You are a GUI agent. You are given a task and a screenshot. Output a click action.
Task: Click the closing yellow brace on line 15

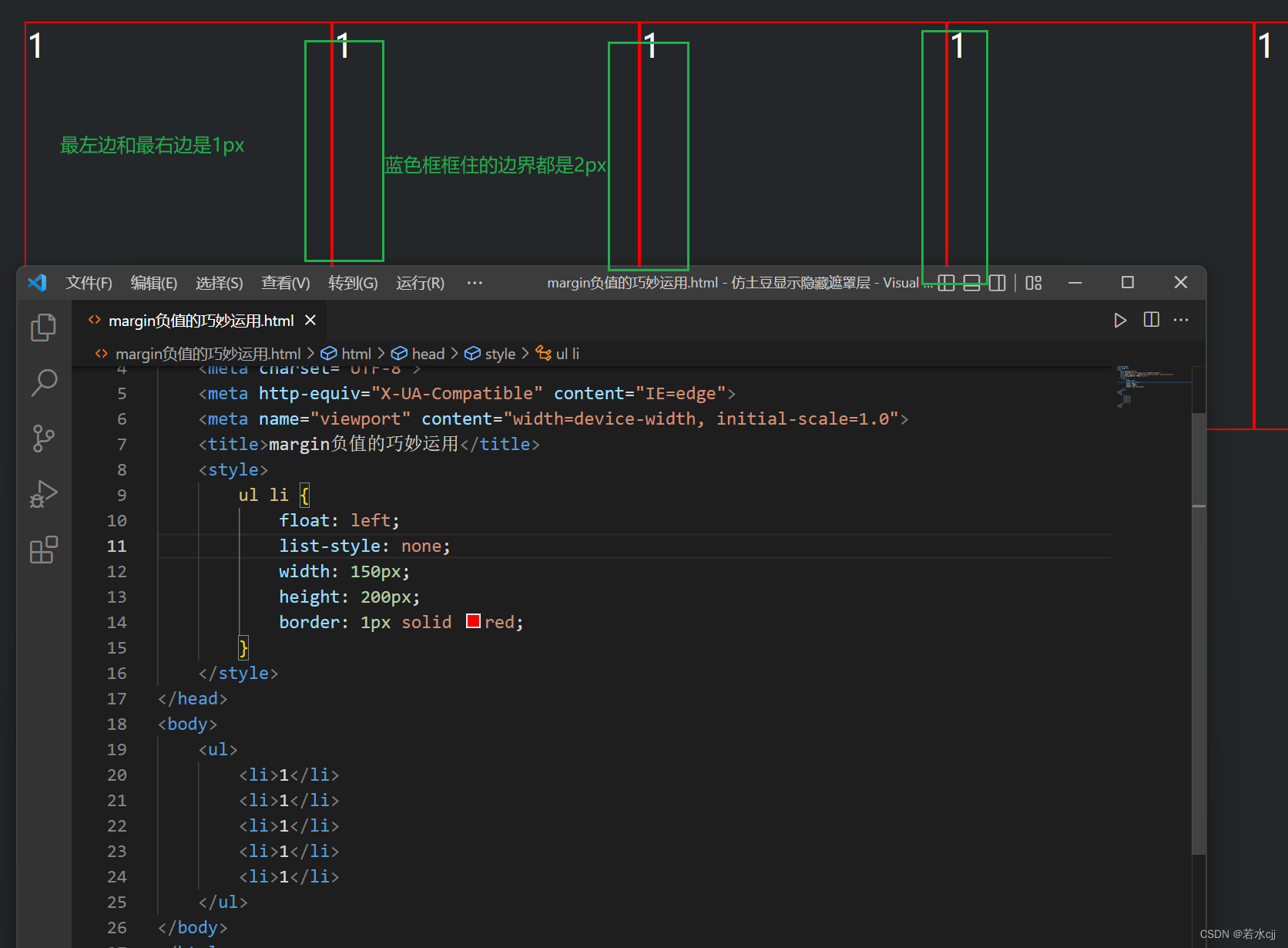[243, 647]
